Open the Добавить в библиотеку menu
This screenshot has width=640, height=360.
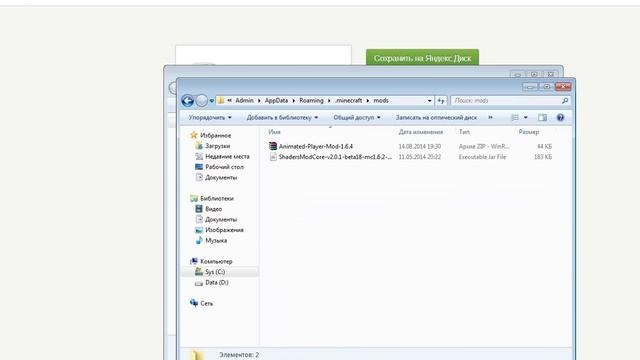click(282, 118)
